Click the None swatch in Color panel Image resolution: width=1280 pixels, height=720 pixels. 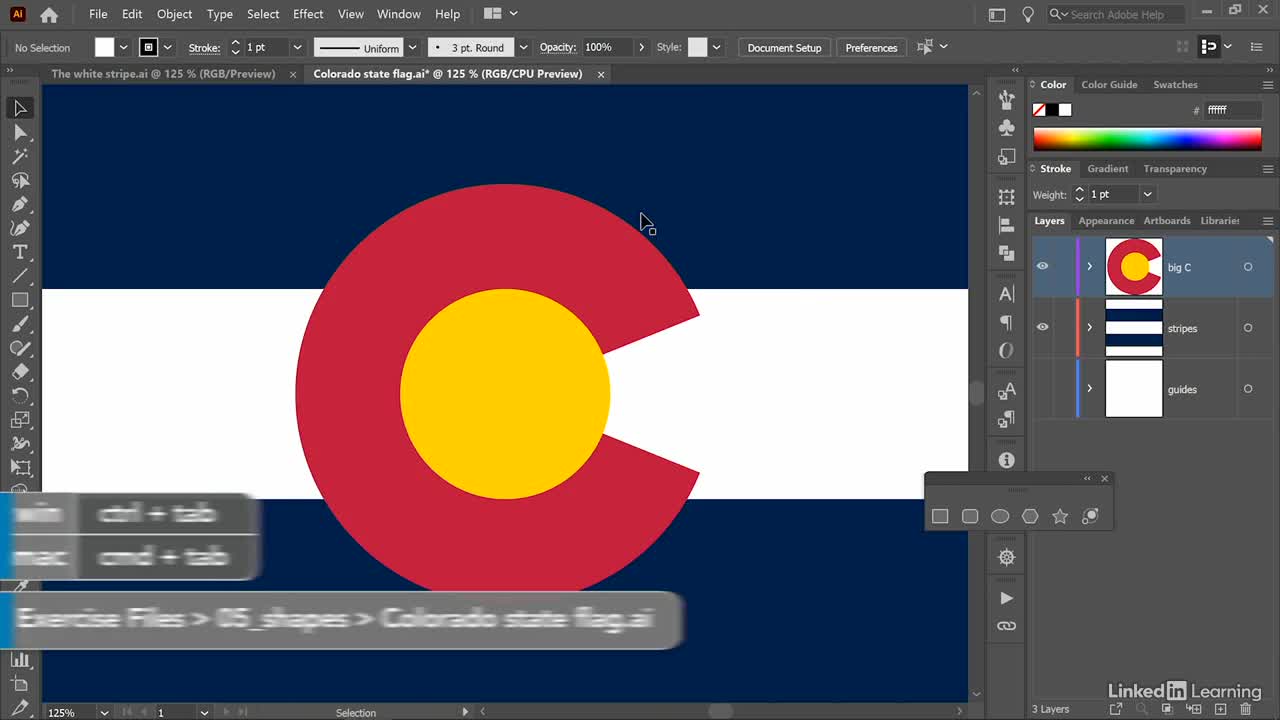click(x=1039, y=110)
